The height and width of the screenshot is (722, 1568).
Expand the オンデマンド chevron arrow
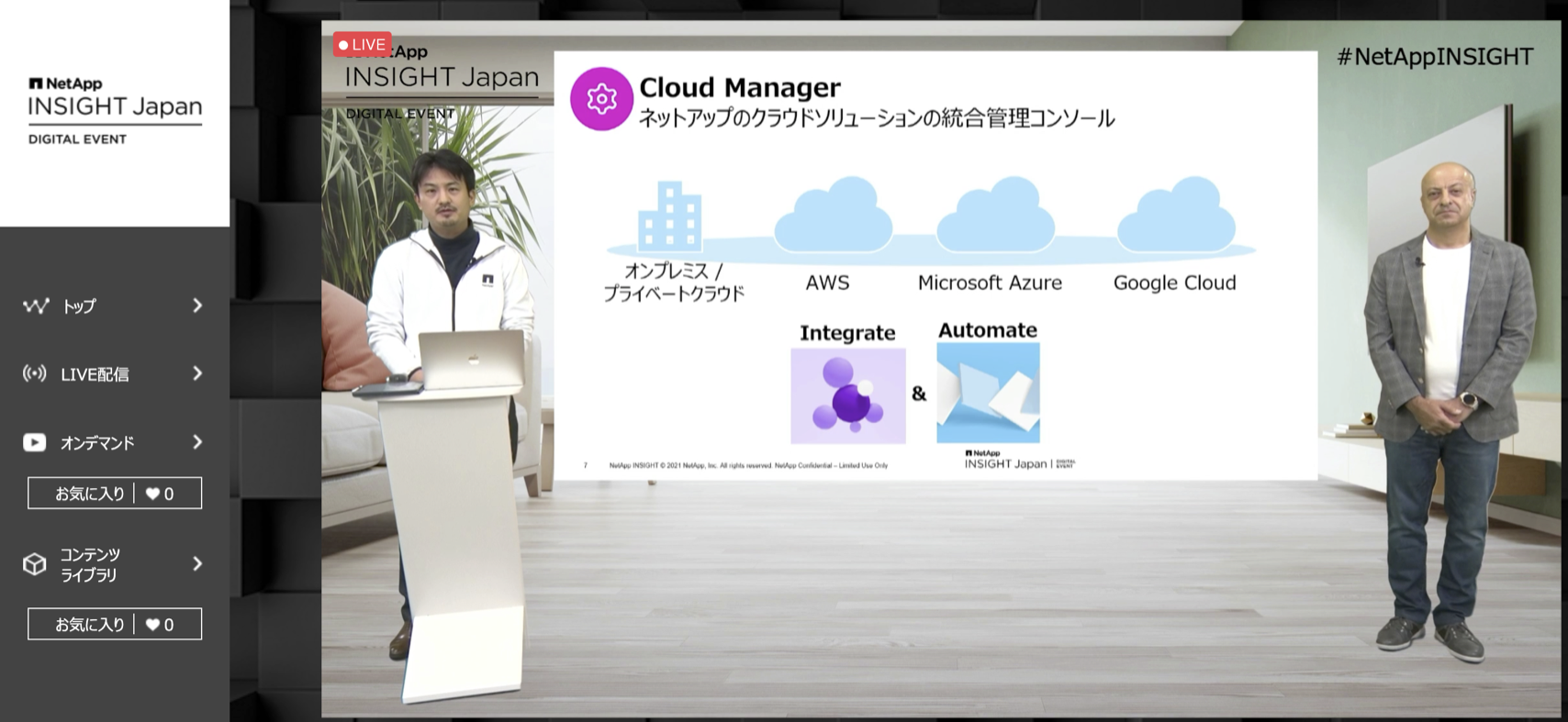(197, 442)
